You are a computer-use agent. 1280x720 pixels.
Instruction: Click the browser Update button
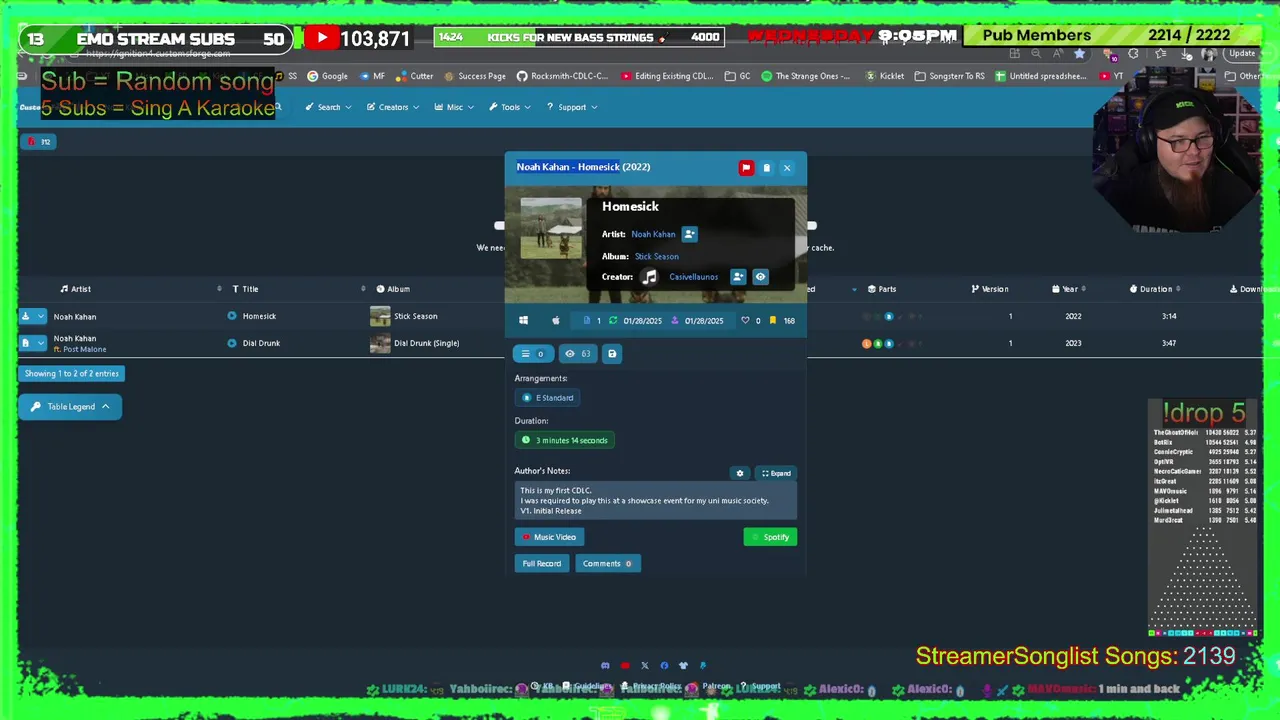1241,54
